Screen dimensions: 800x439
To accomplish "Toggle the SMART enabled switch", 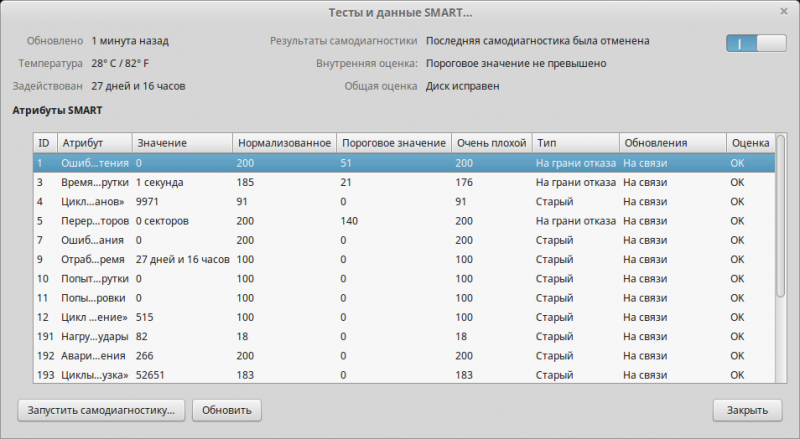I will click(756, 44).
